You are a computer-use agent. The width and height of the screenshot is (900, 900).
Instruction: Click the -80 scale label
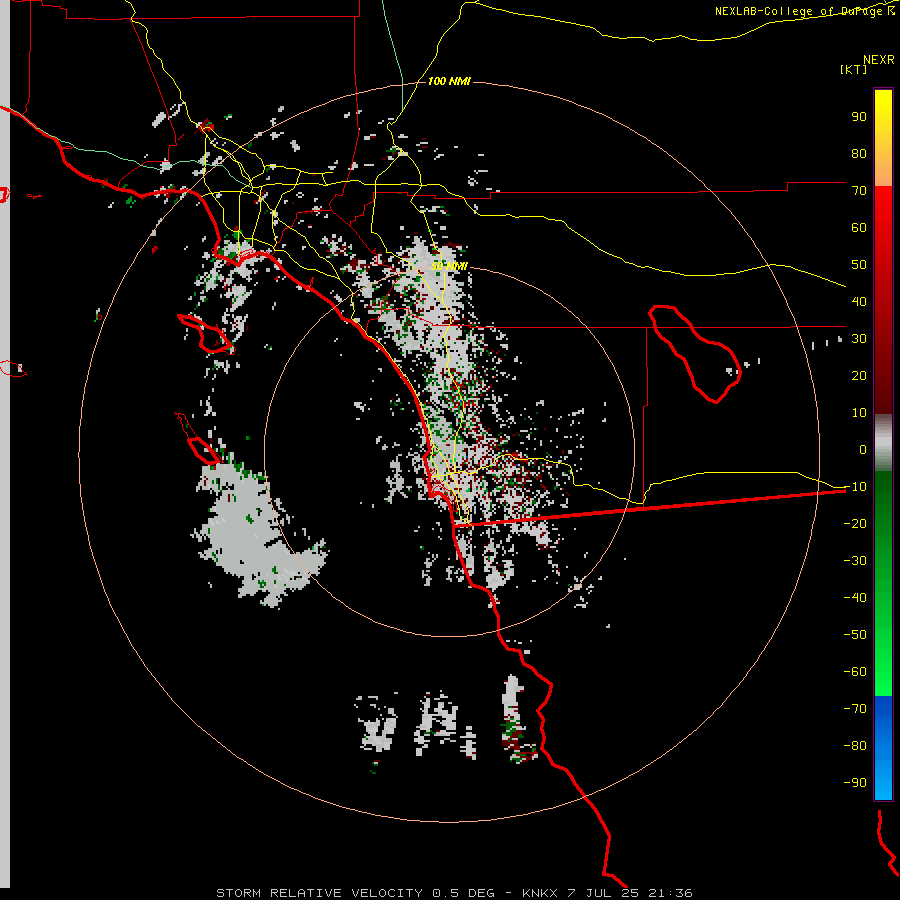855,746
